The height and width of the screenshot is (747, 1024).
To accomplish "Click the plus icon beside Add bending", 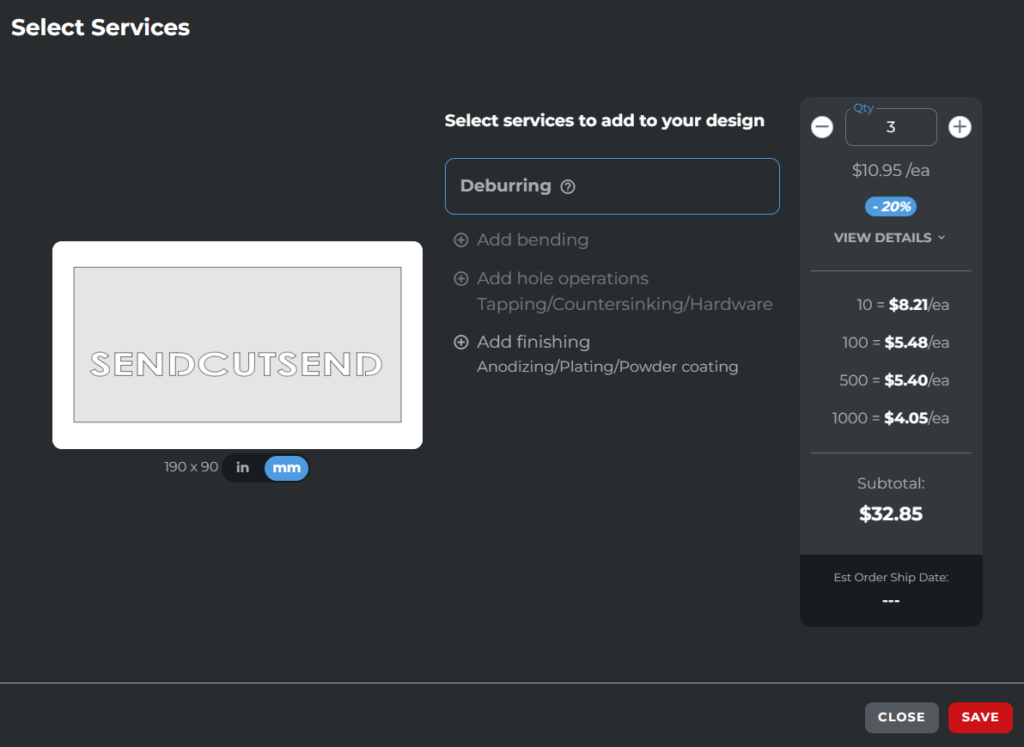I will pos(461,240).
